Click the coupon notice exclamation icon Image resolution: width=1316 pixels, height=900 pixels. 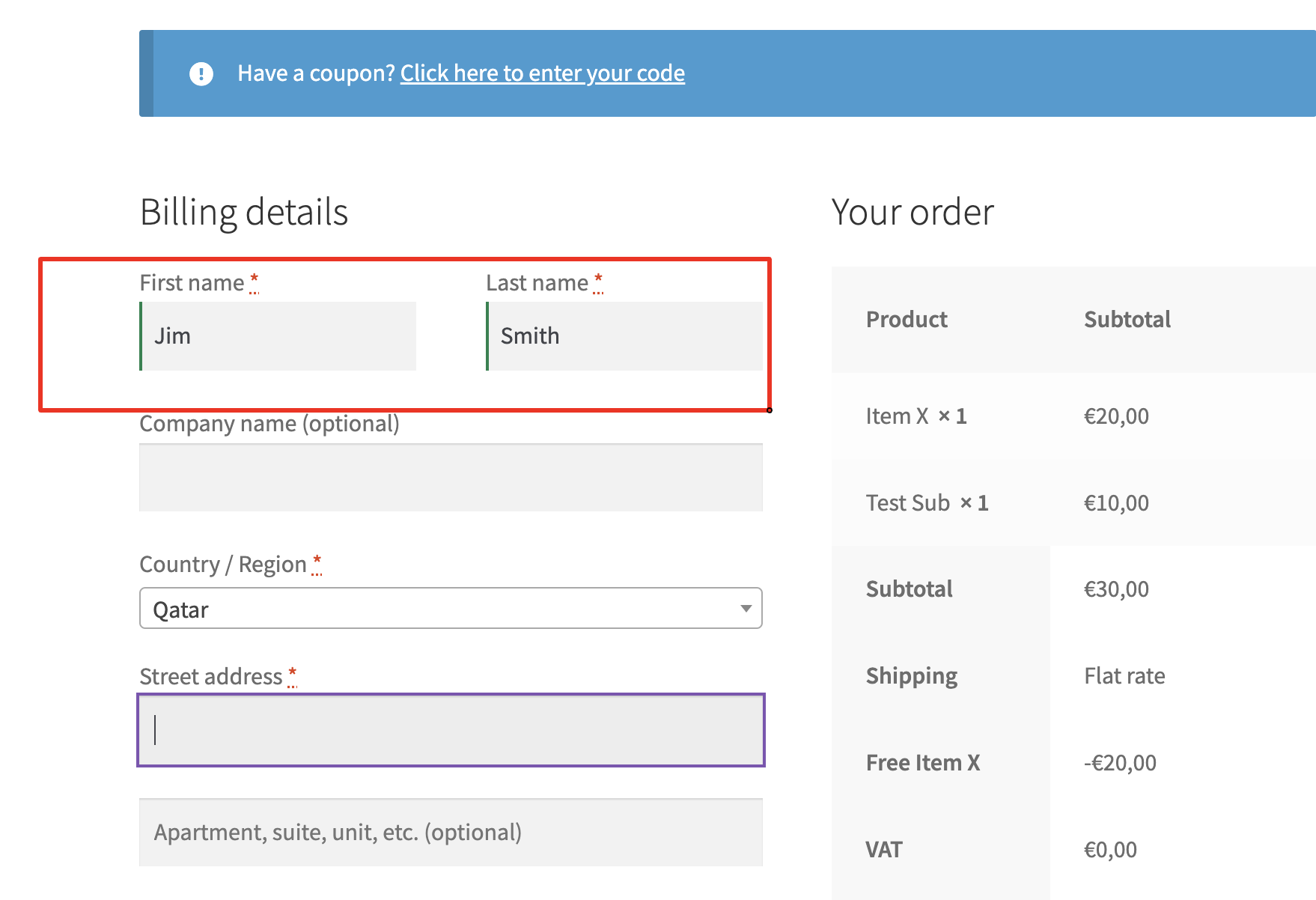pos(201,73)
